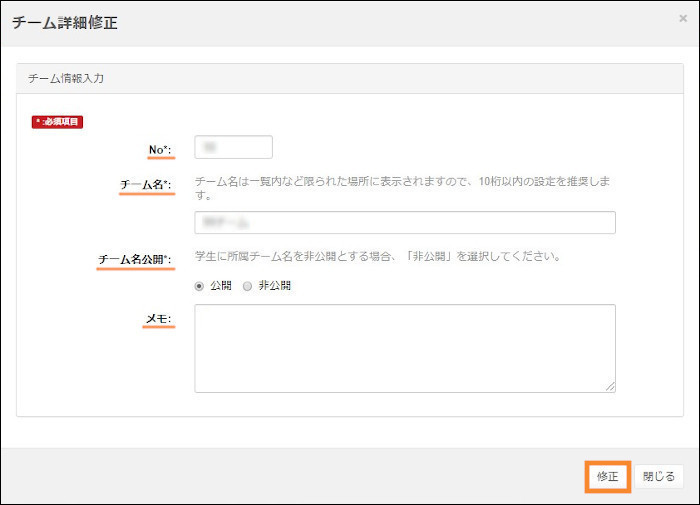The height and width of the screenshot is (505, 700).
Task: Click the 非公開 option label text
Action: [x=275, y=286]
